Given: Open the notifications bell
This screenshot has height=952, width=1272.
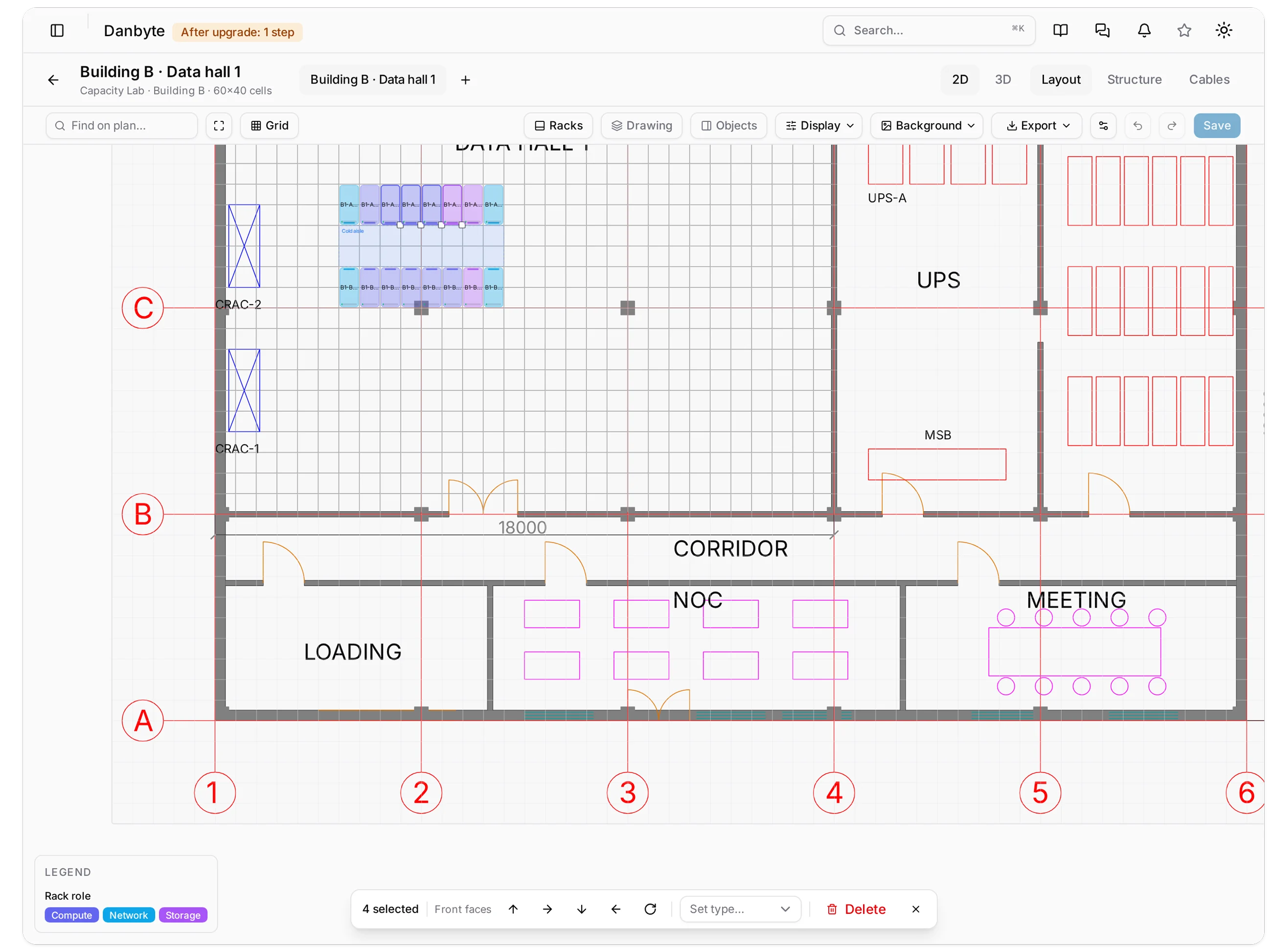Looking at the screenshot, I should [1144, 30].
